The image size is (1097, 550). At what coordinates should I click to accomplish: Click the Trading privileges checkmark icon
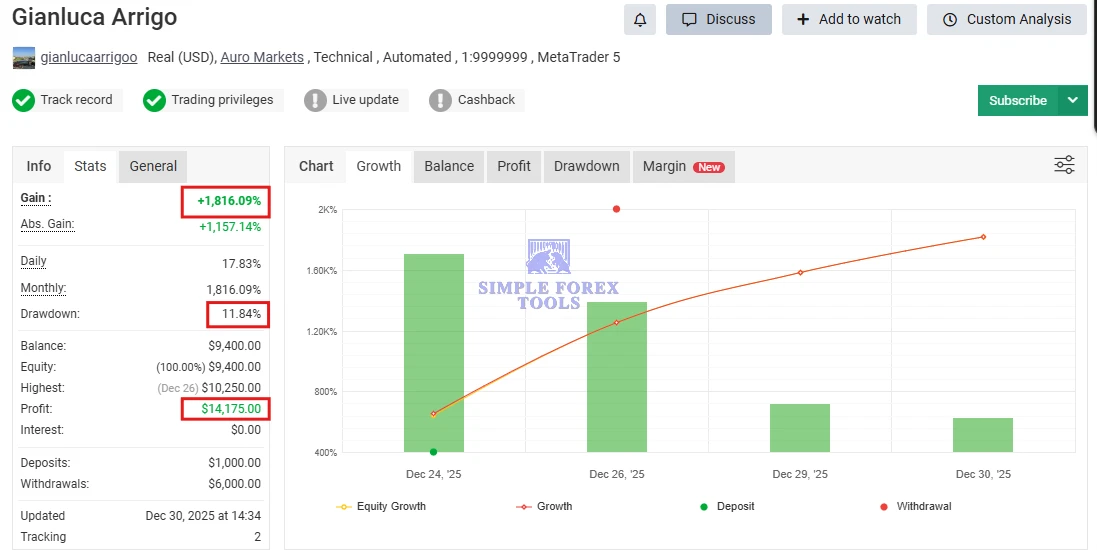(x=154, y=100)
